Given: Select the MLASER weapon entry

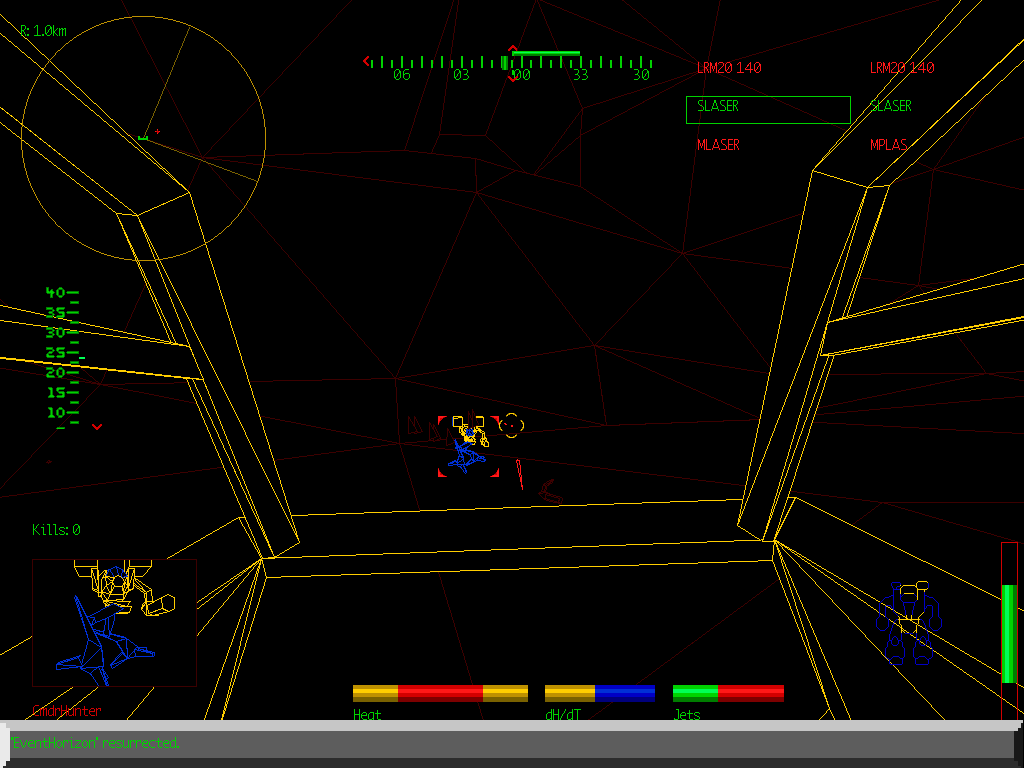Looking at the screenshot, I should (x=718, y=145).
